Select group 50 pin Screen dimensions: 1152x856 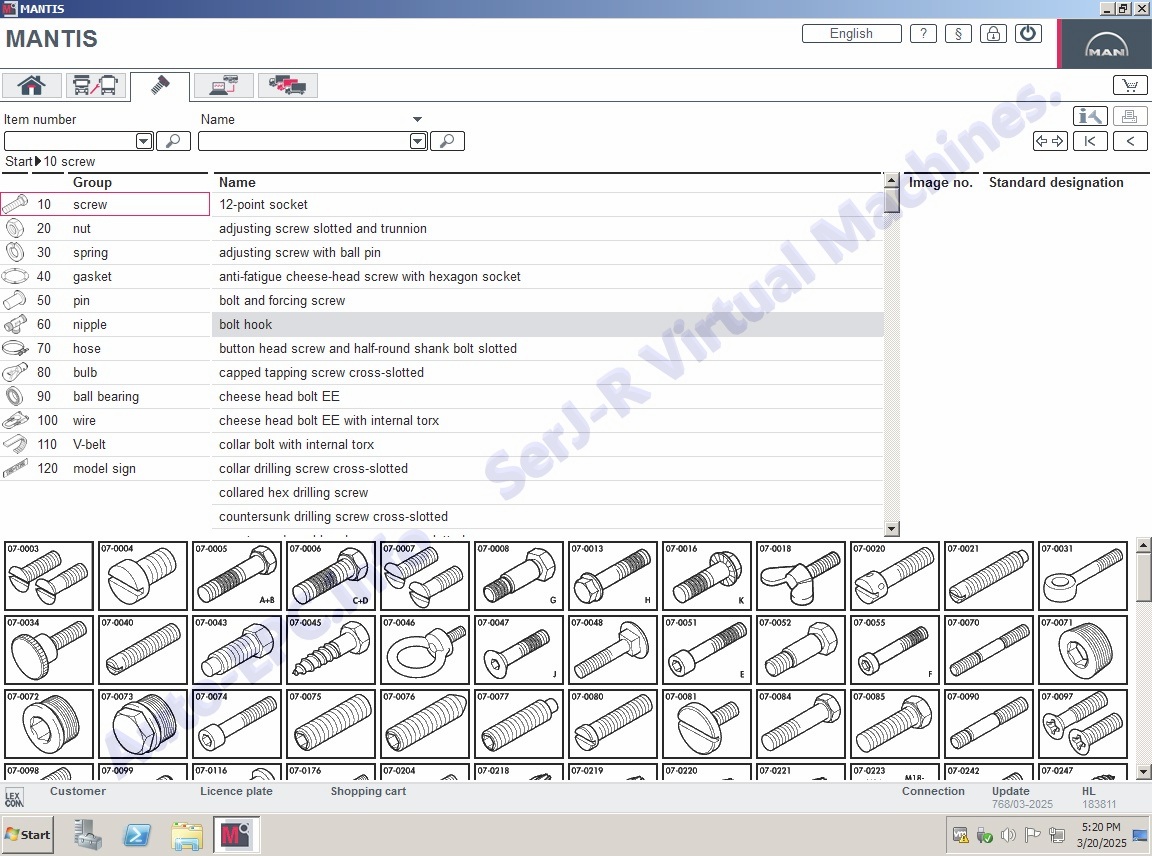105,301
